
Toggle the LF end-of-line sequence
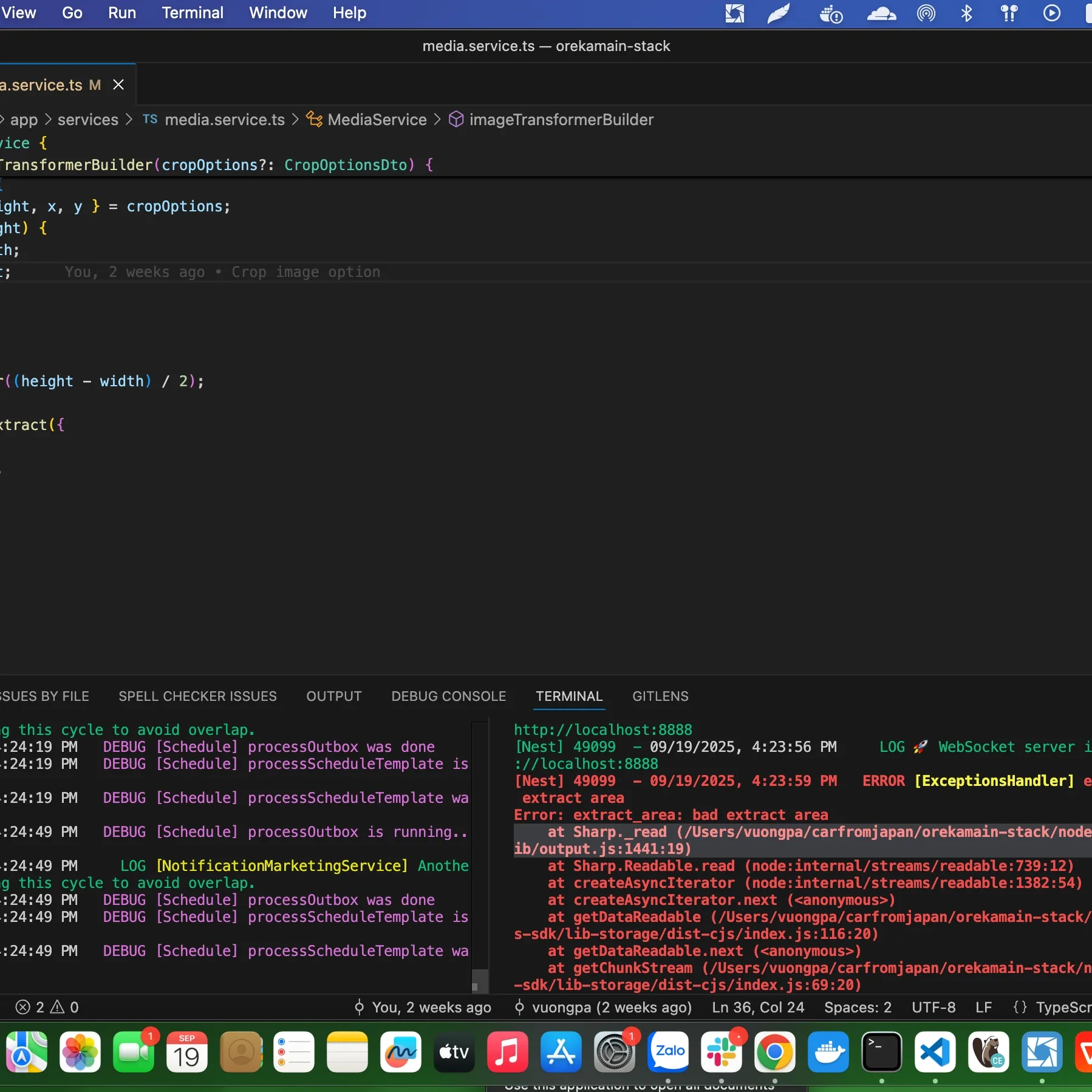(x=983, y=1008)
